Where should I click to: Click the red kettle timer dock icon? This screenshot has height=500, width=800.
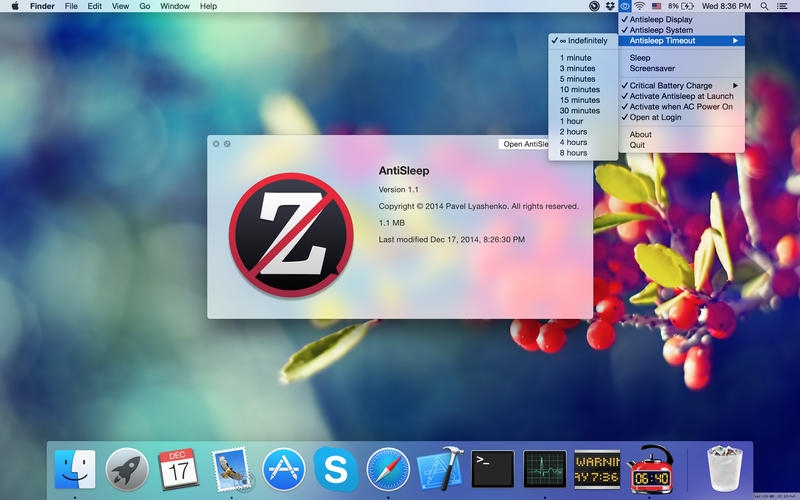pos(651,469)
